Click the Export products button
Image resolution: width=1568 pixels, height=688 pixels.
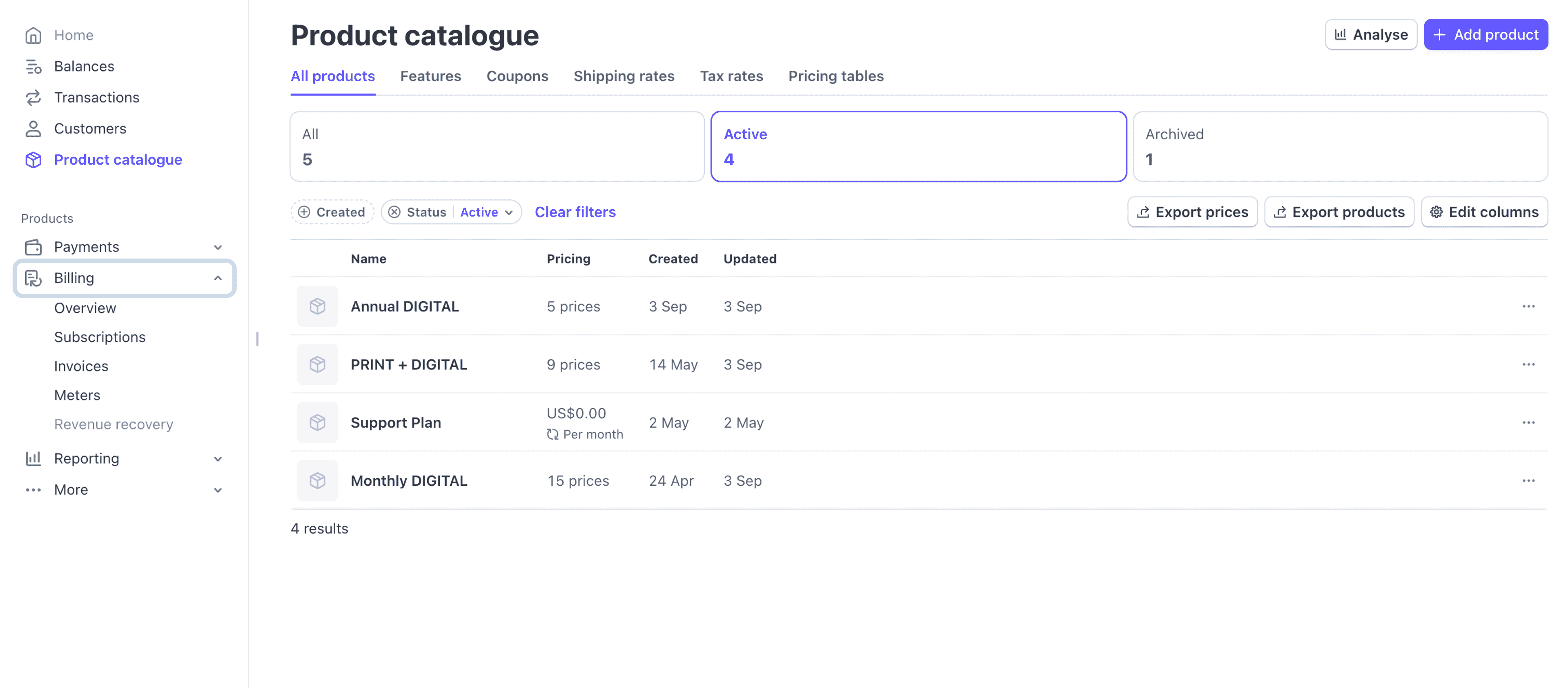(x=1339, y=212)
